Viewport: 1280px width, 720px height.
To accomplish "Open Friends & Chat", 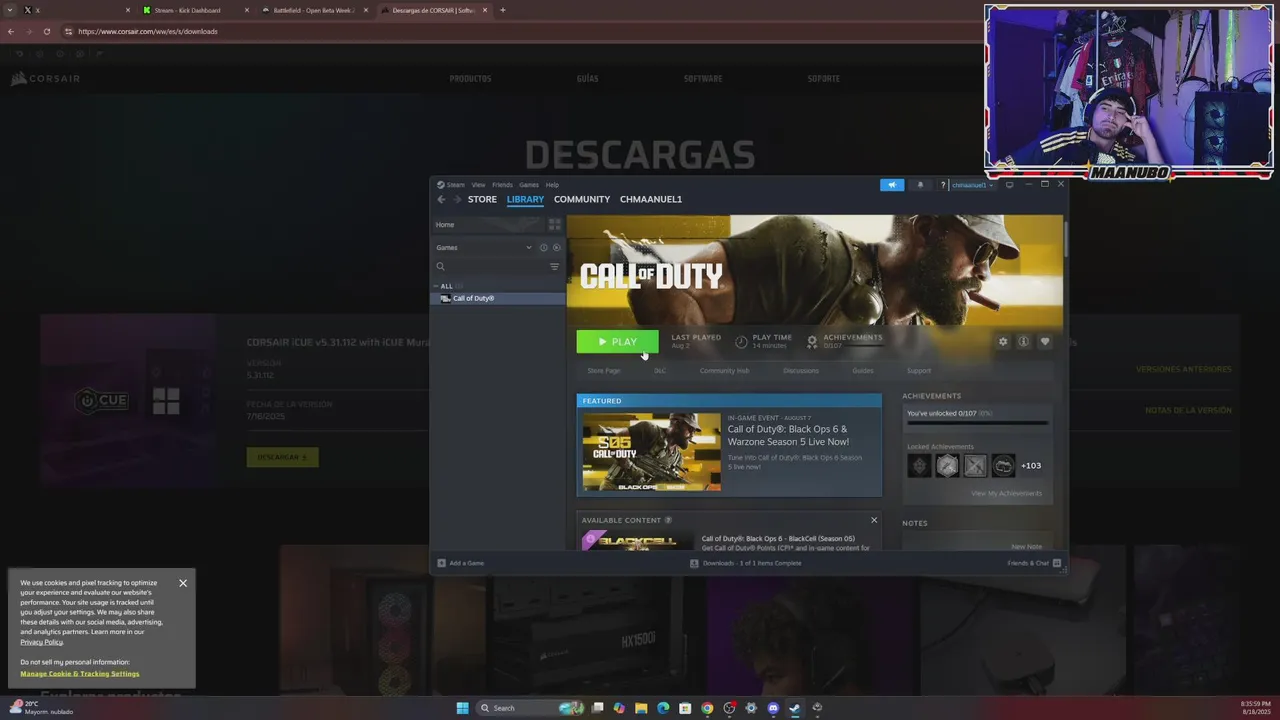I will 1032,563.
